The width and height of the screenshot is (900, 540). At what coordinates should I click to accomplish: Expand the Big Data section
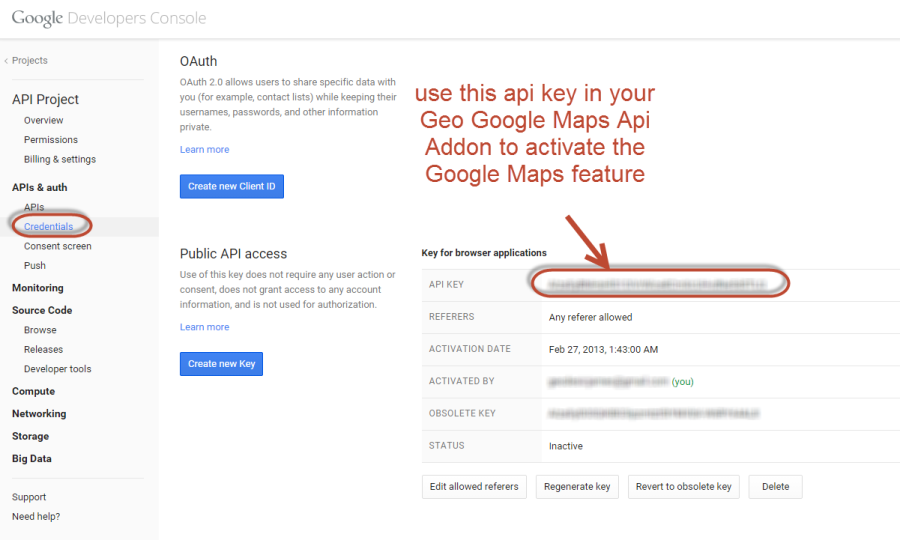32,458
